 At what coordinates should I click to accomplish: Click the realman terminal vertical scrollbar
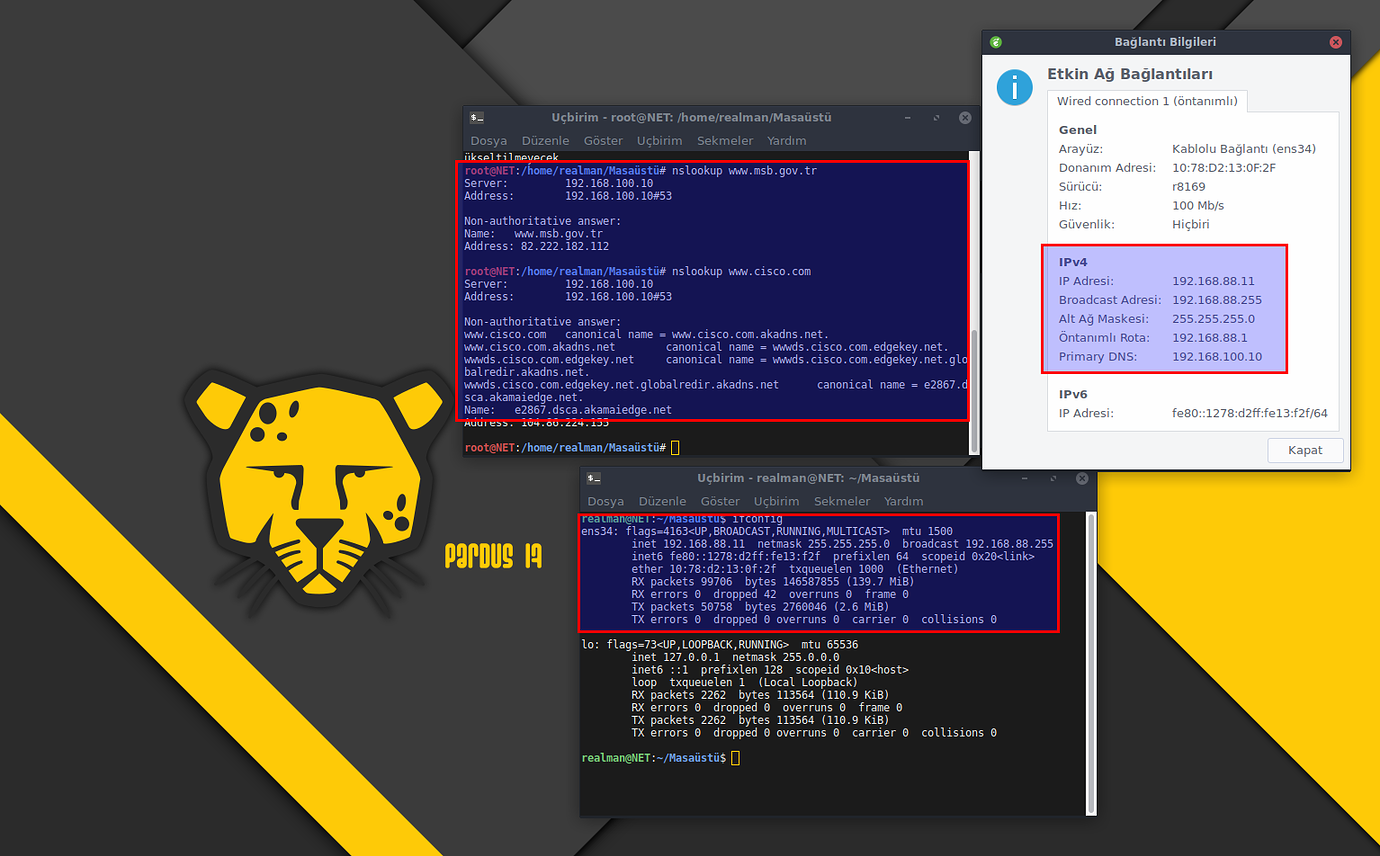(1091, 660)
